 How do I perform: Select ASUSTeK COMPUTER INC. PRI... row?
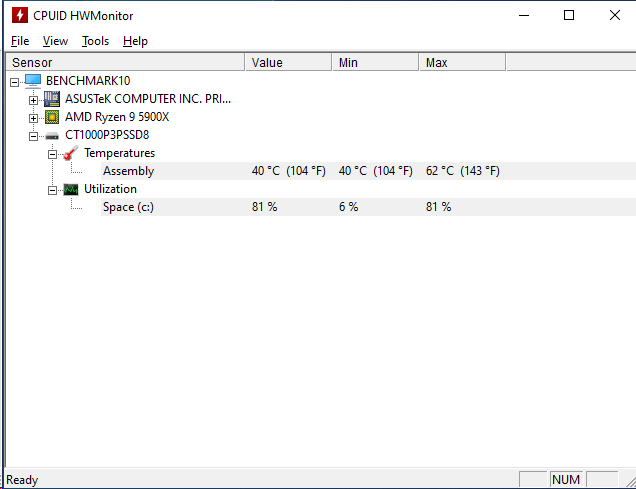coord(148,99)
